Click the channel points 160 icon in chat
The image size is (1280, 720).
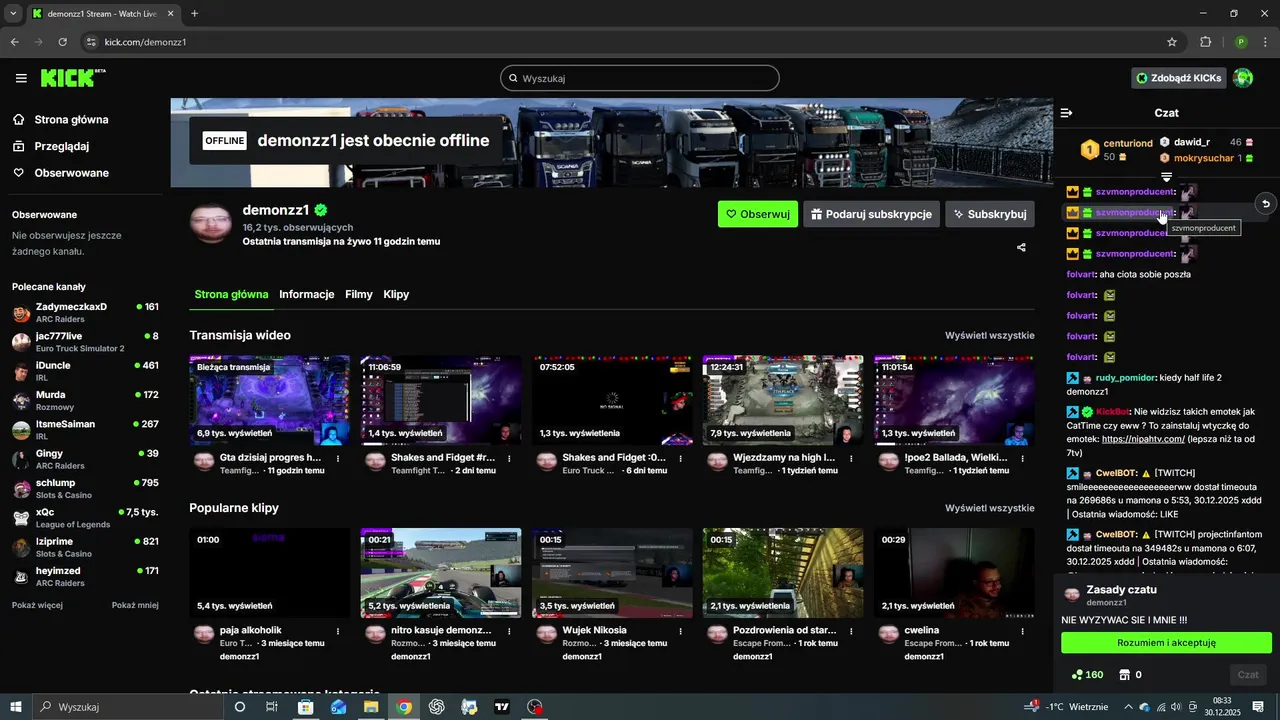[1087, 675]
